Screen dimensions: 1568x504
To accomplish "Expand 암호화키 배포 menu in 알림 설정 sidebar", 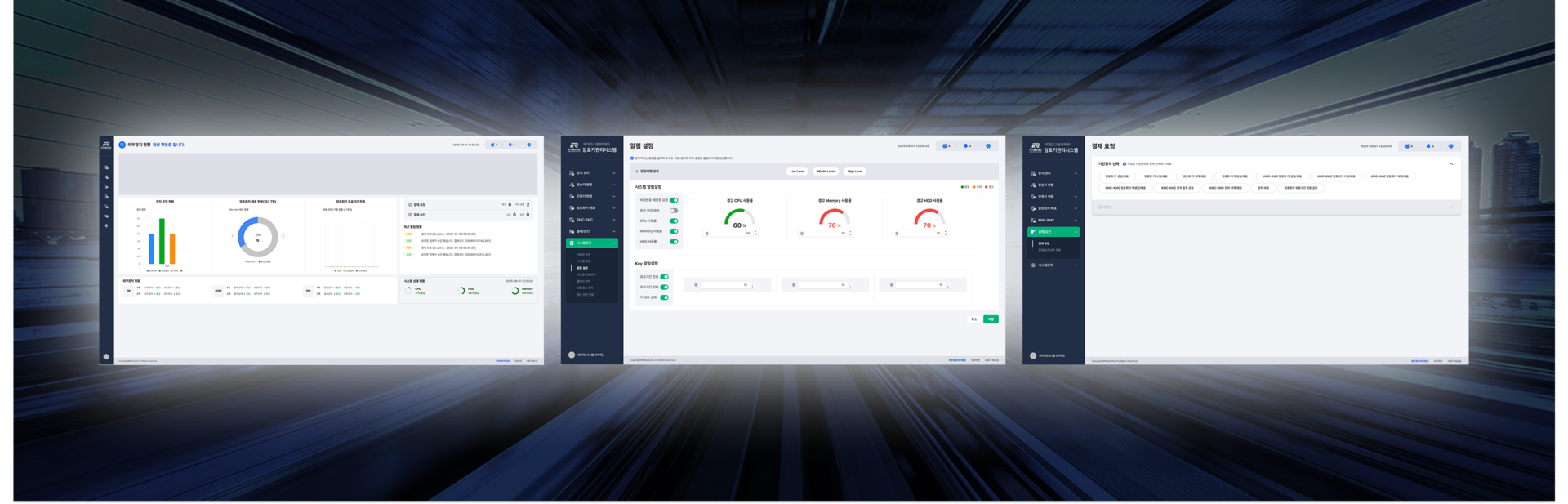I will point(592,207).
